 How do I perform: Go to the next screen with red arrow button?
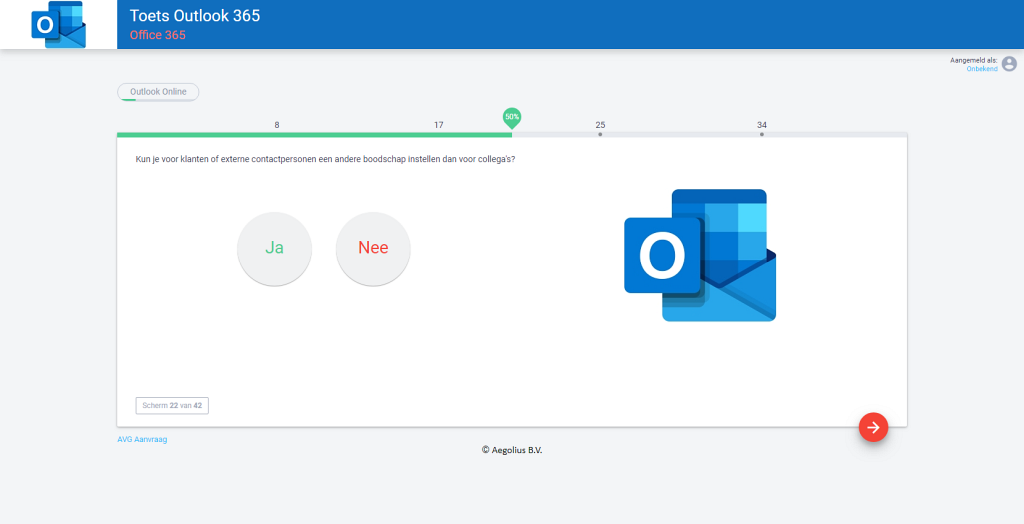point(873,427)
